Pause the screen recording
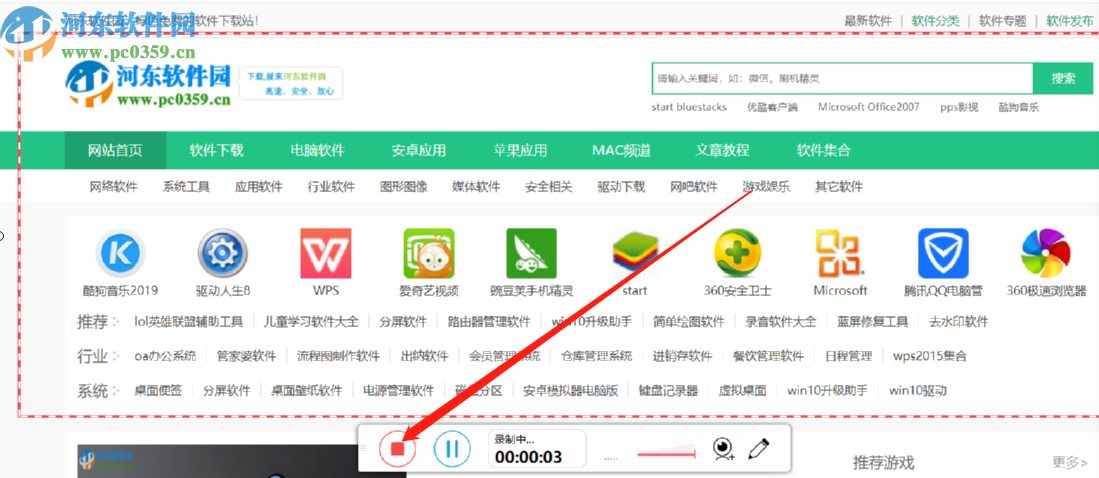The width and height of the screenshot is (1099, 478). pyautogui.click(x=452, y=448)
